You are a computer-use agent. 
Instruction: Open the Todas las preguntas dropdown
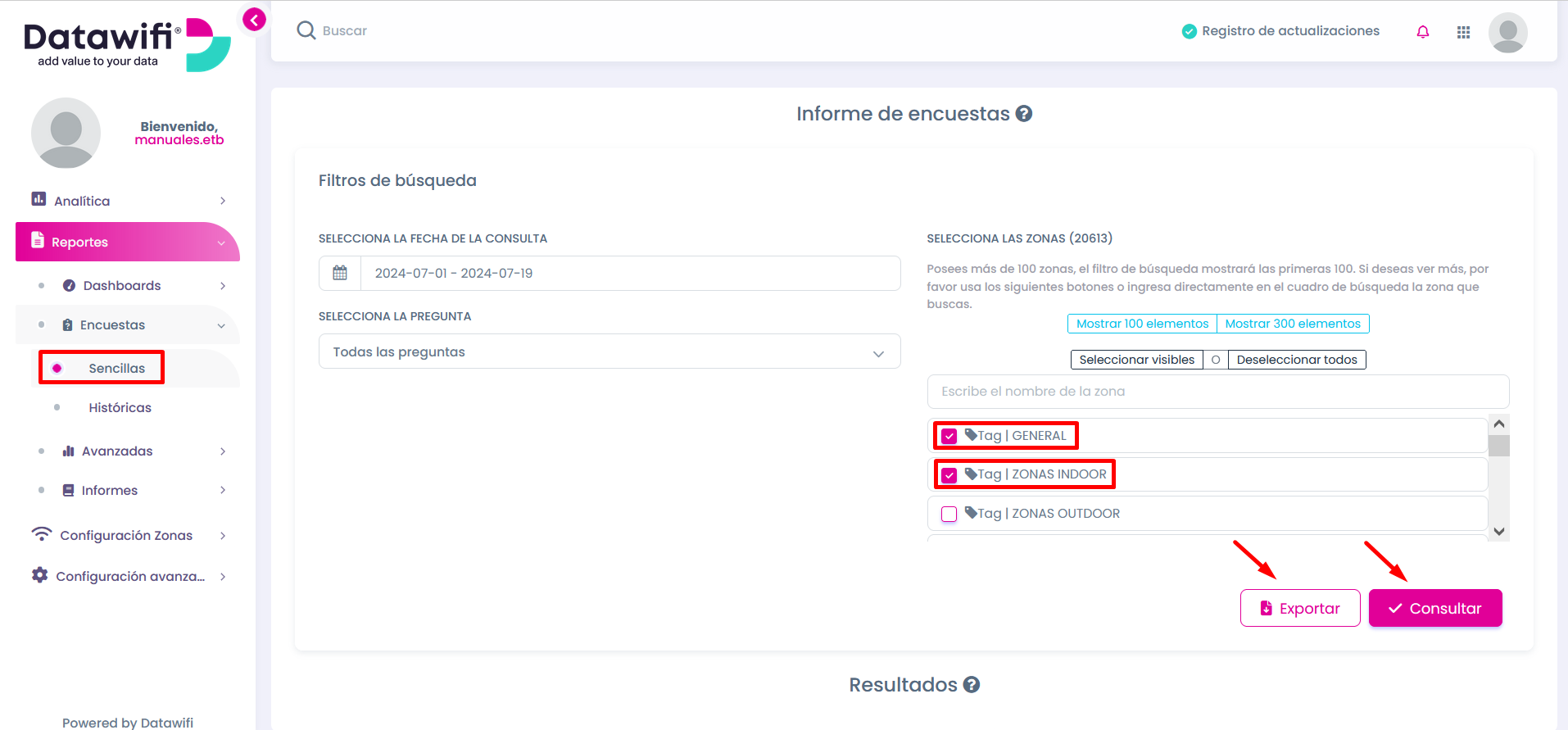point(610,351)
